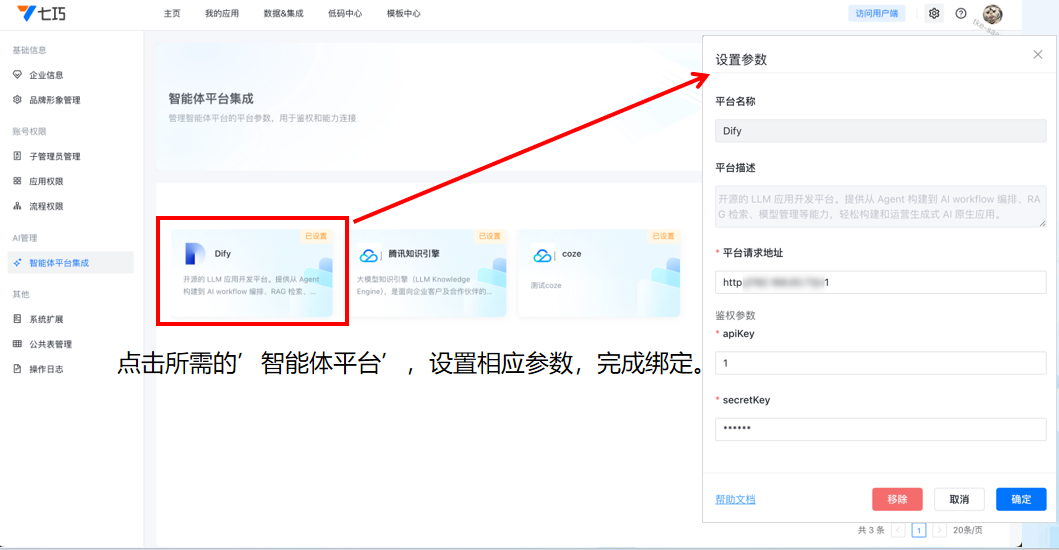This screenshot has width=1059, height=550.
Task: Click the 子管理员管理 sidebar icon
Action: click(x=18, y=155)
